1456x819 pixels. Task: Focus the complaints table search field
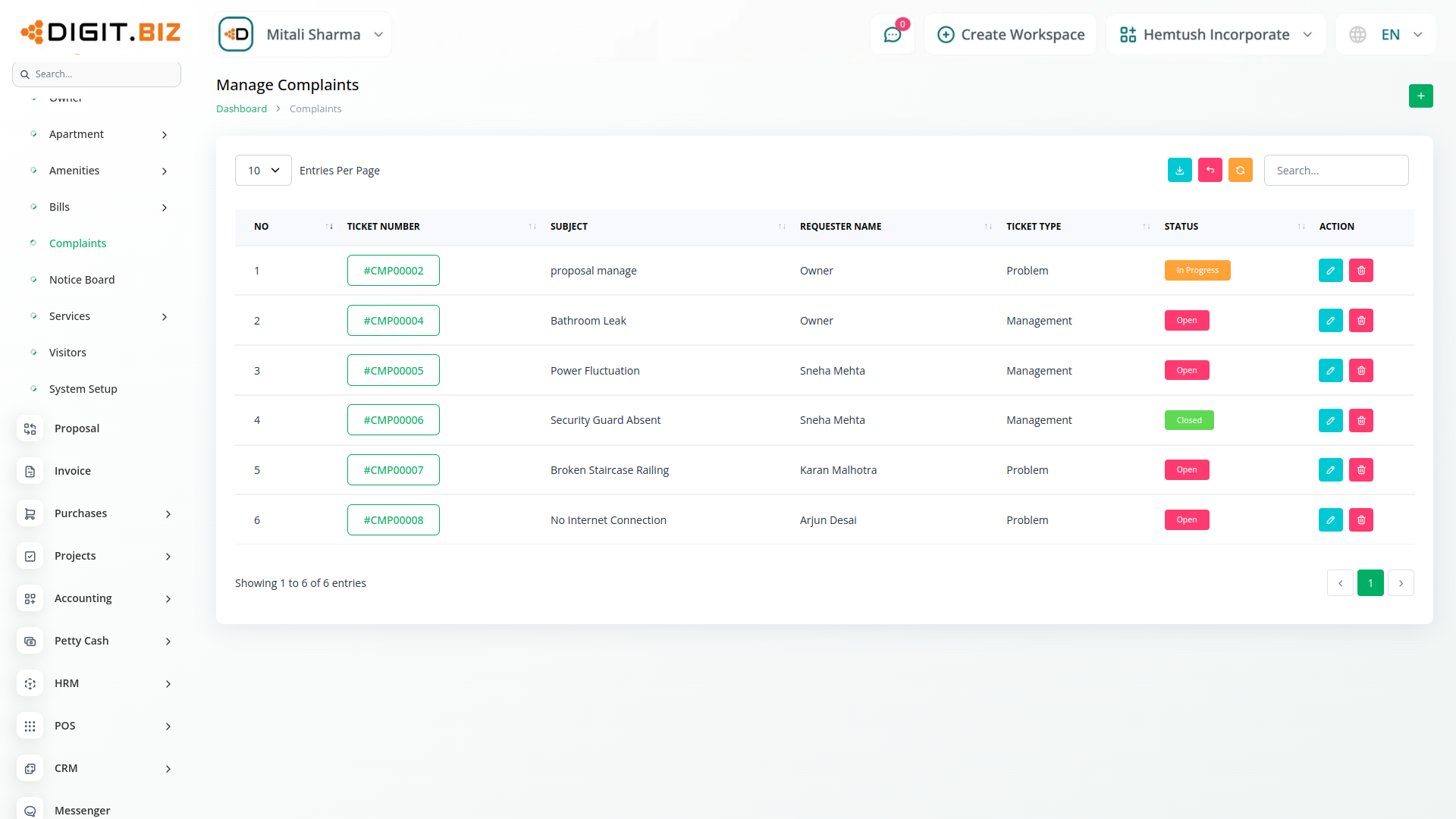coord(1335,171)
